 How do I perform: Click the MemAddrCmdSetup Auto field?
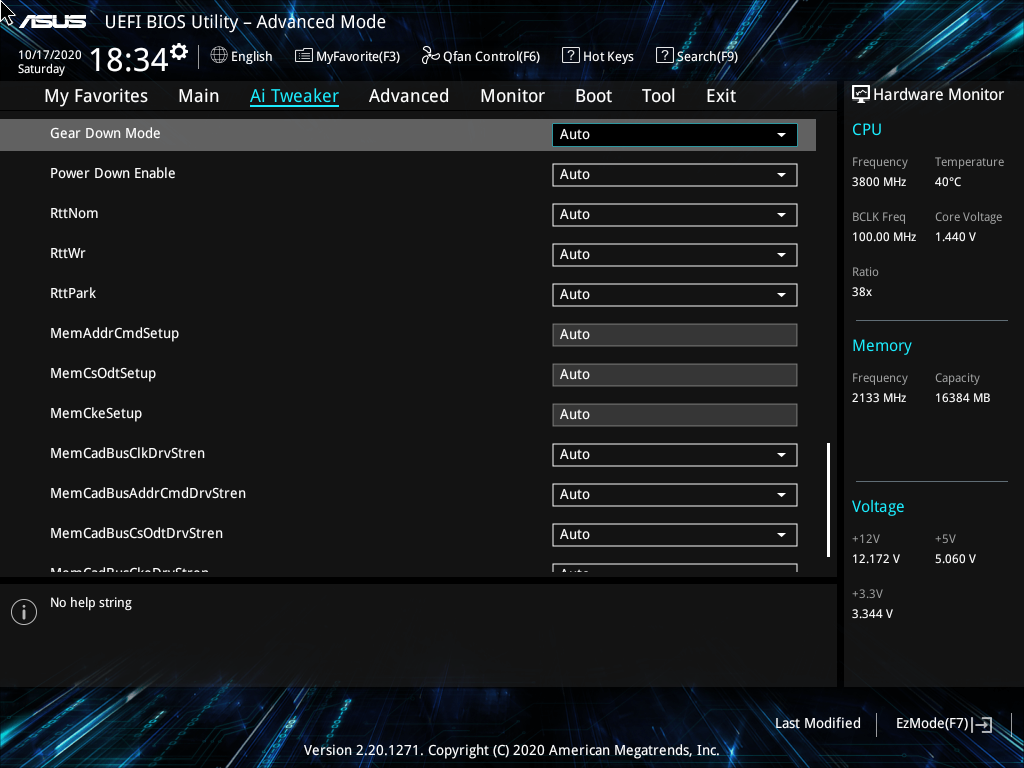pyautogui.click(x=675, y=334)
